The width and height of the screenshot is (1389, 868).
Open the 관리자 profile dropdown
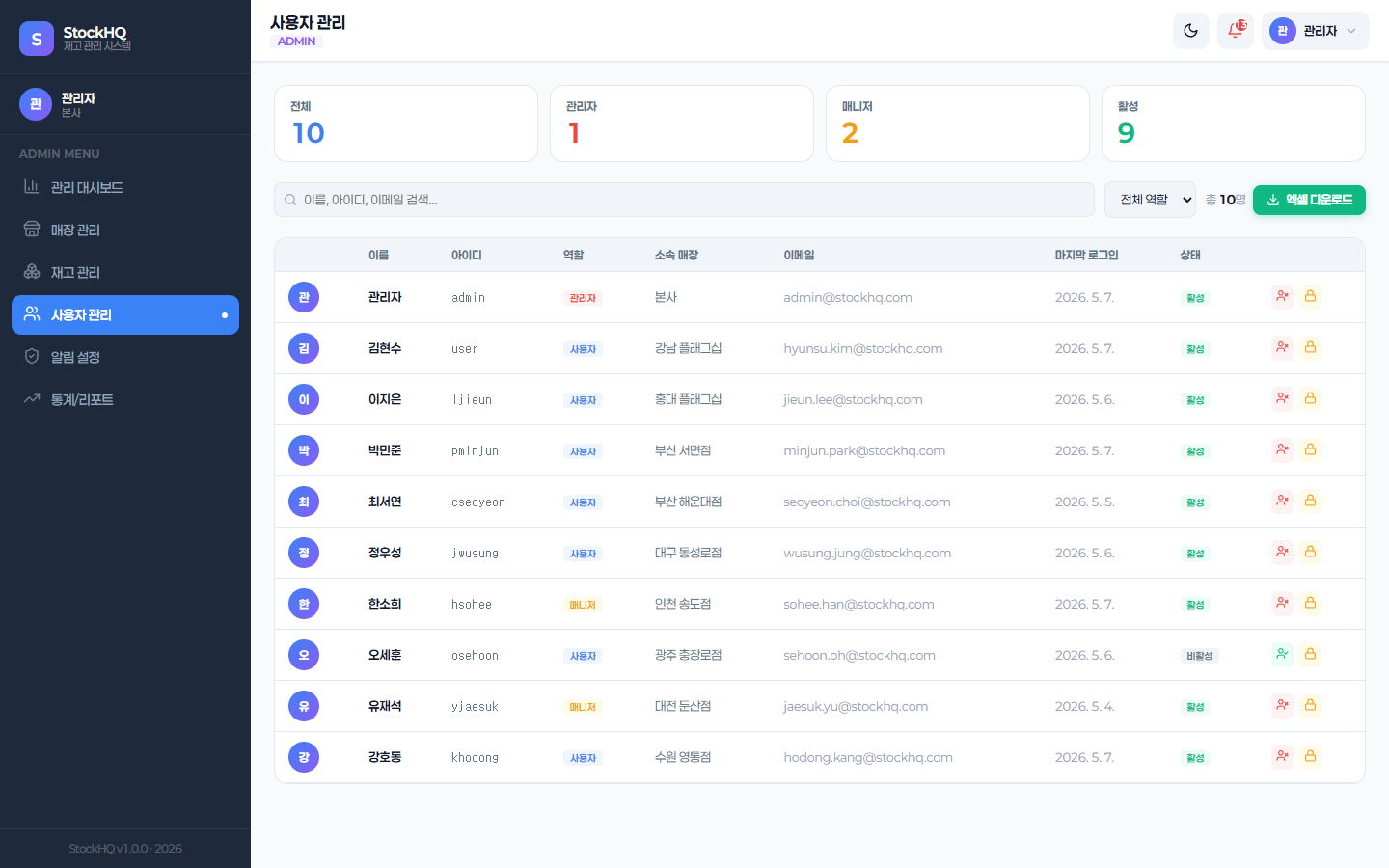[x=1315, y=31]
